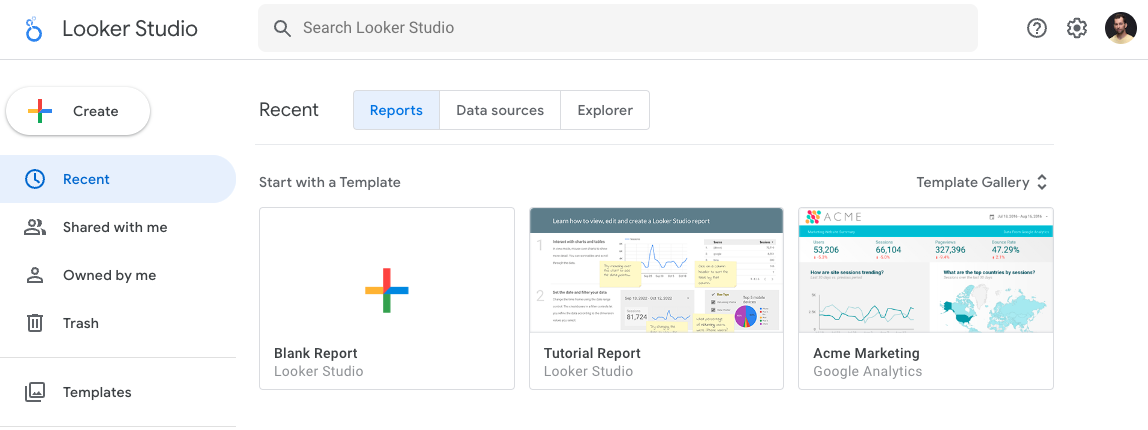1148x430 pixels.
Task: Click the Looker Studio logo icon
Action: coord(34,29)
